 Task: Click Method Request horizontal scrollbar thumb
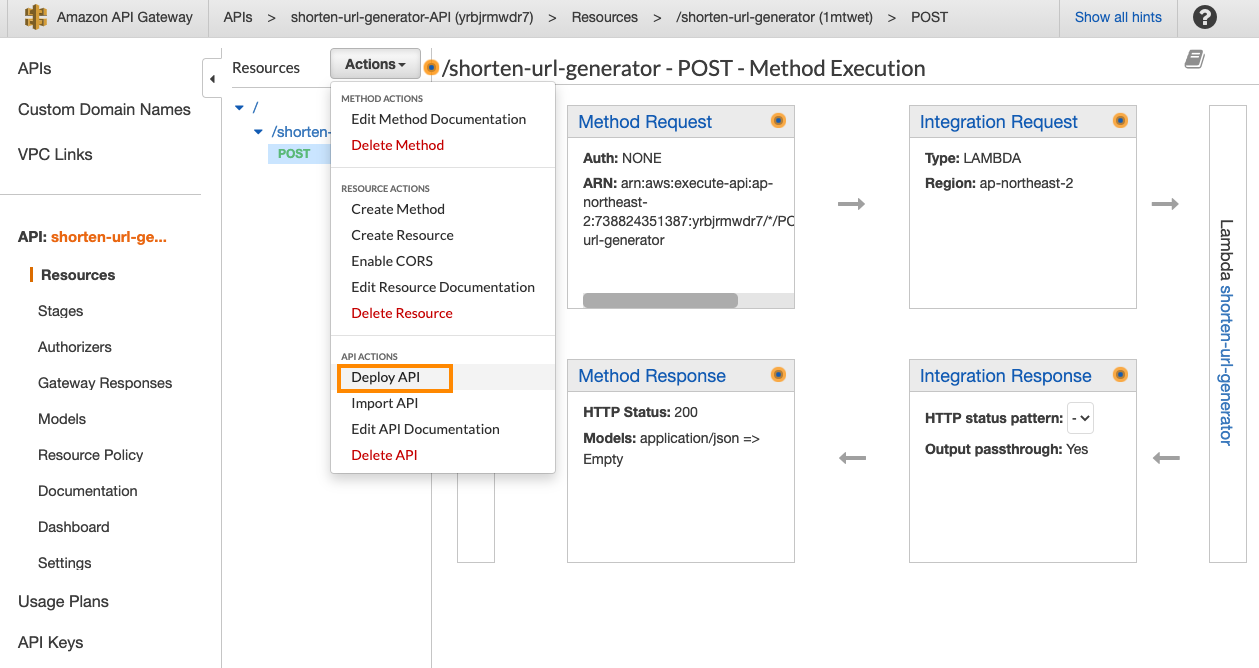[x=660, y=300]
